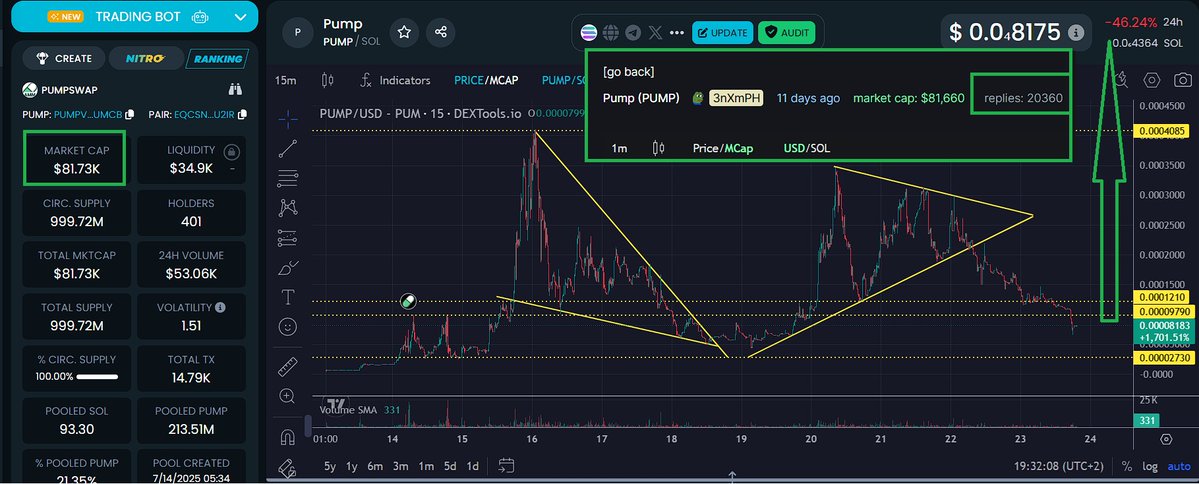Select the forecast and position tool
Viewport: 1199px width, 484px height.
pyautogui.click(x=288, y=238)
